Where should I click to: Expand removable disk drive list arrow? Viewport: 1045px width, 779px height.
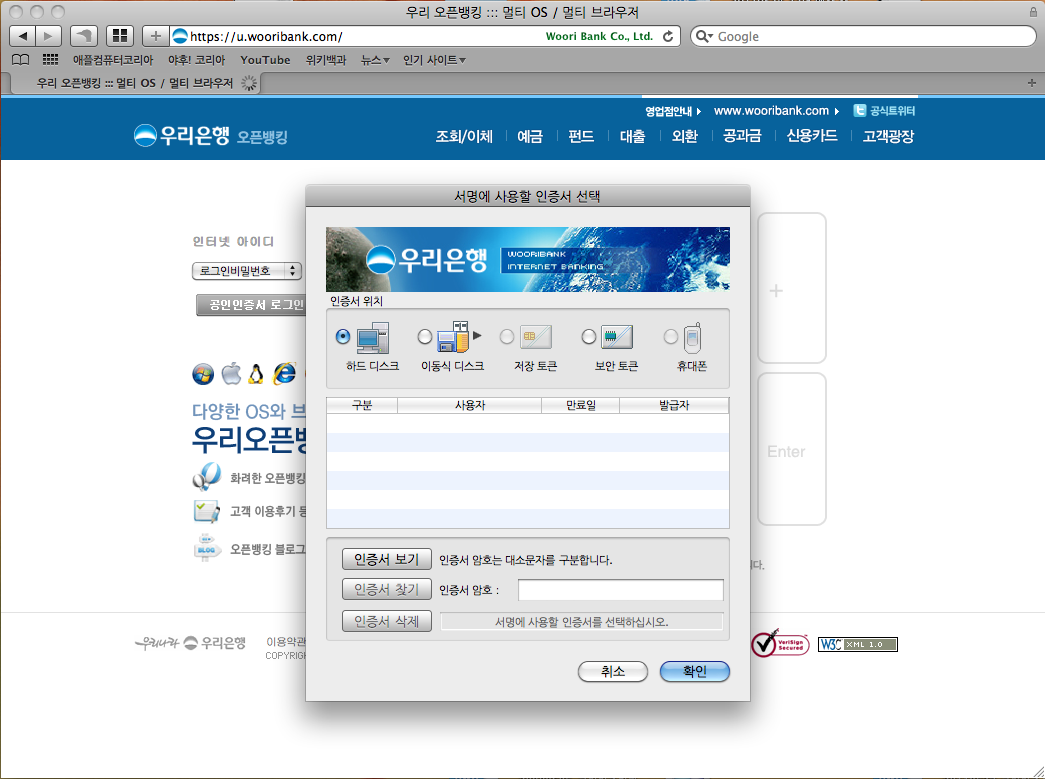point(477,336)
